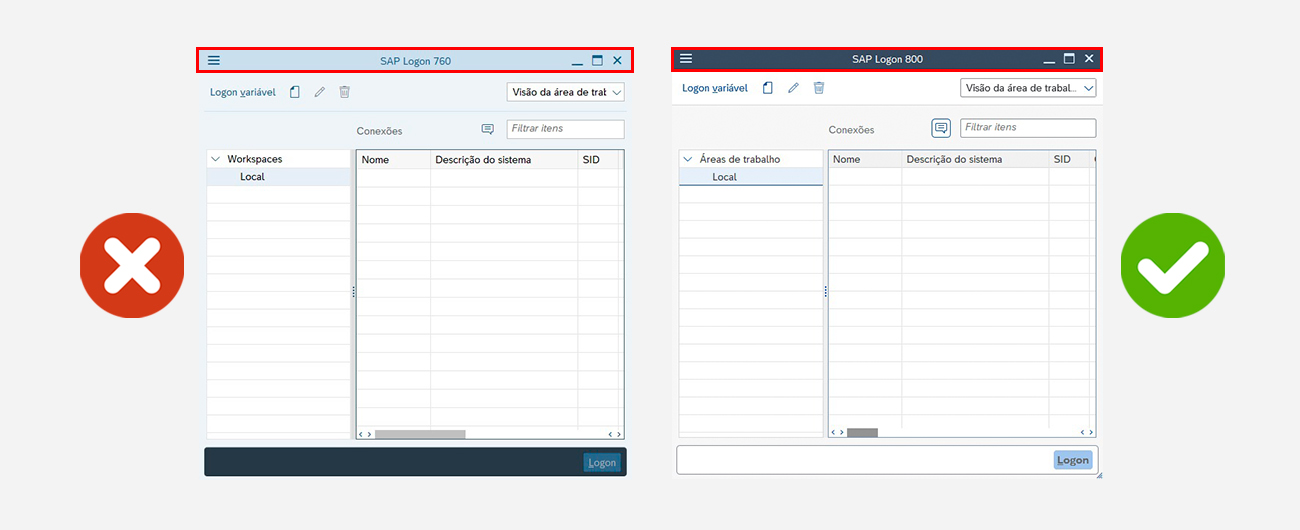Collapse the Workspaces tree node
The height and width of the screenshot is (530, 1300).
(x=216, y=159)
